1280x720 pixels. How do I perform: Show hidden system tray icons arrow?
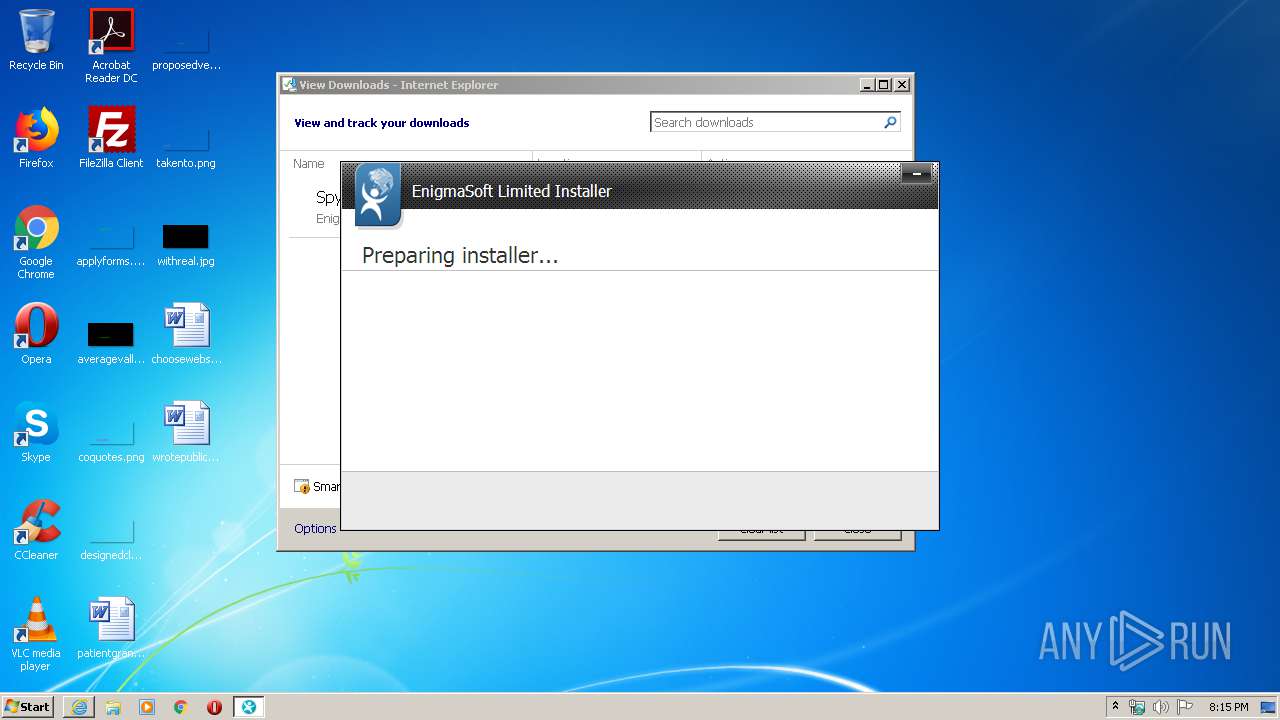click(x=1115, y=706)
